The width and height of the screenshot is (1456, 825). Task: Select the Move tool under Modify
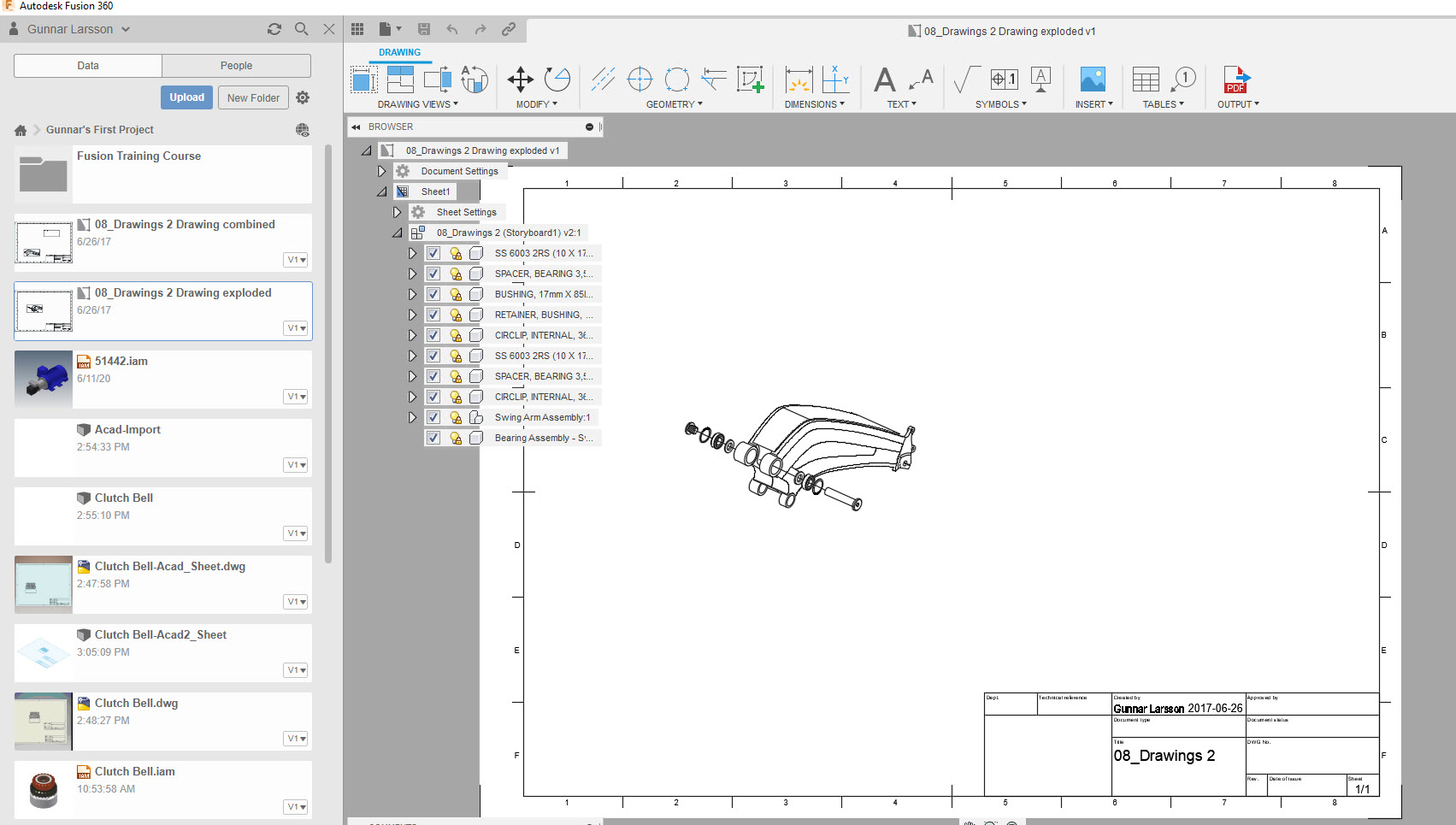pos(520,79)
